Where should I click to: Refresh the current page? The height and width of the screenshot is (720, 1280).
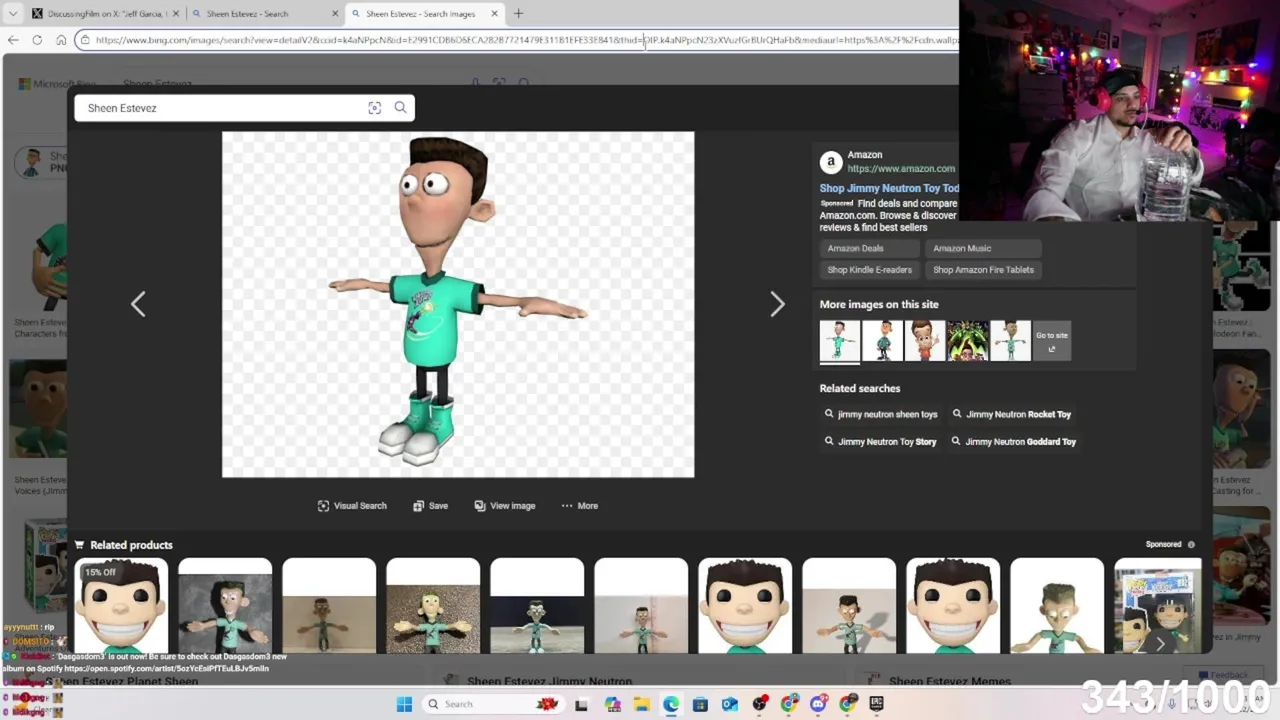(37, 40)
